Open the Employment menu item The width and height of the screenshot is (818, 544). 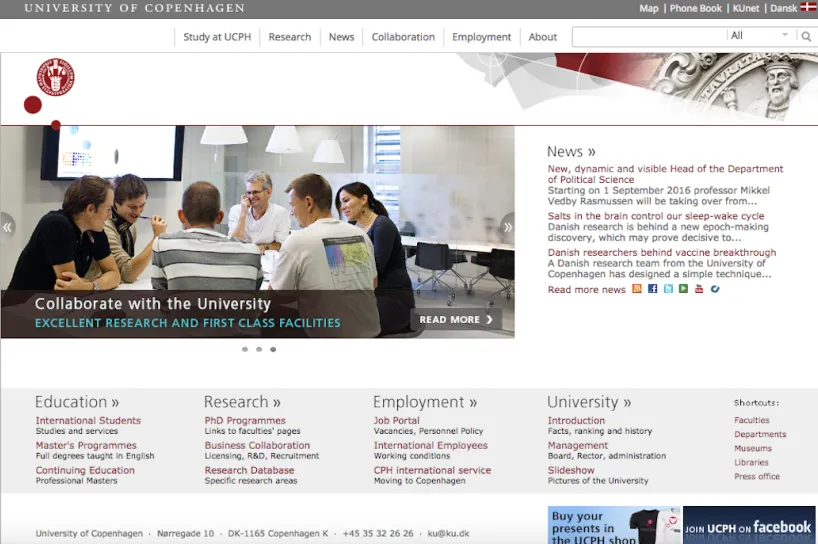pos(482,37)
